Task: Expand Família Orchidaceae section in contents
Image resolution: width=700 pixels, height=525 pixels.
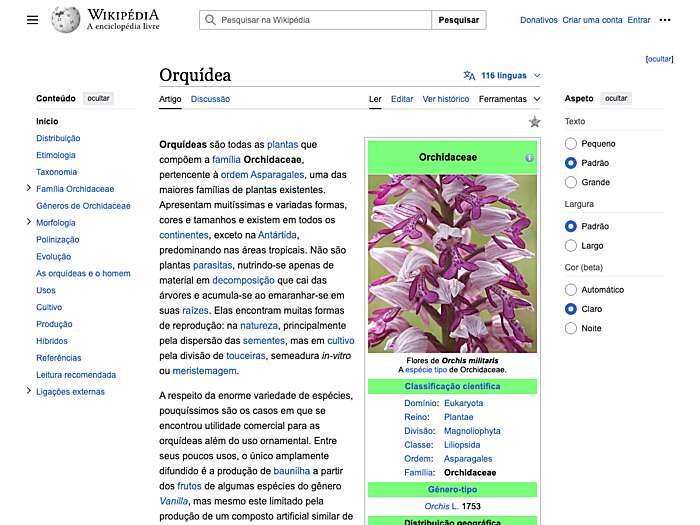Action: (x=29, y=188)
